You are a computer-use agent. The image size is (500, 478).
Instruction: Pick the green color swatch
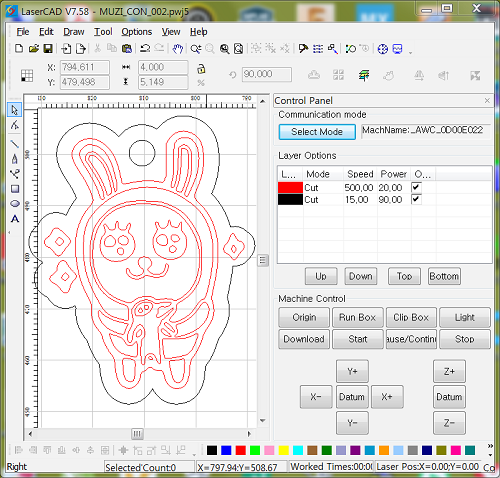coord(255,450)
